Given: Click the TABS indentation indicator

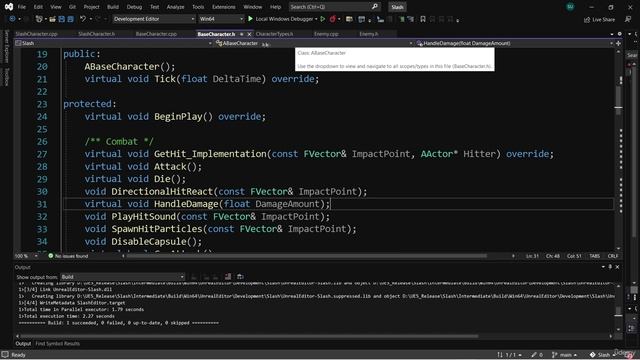Looking at the screenshot, I should (x=594, y=256).
